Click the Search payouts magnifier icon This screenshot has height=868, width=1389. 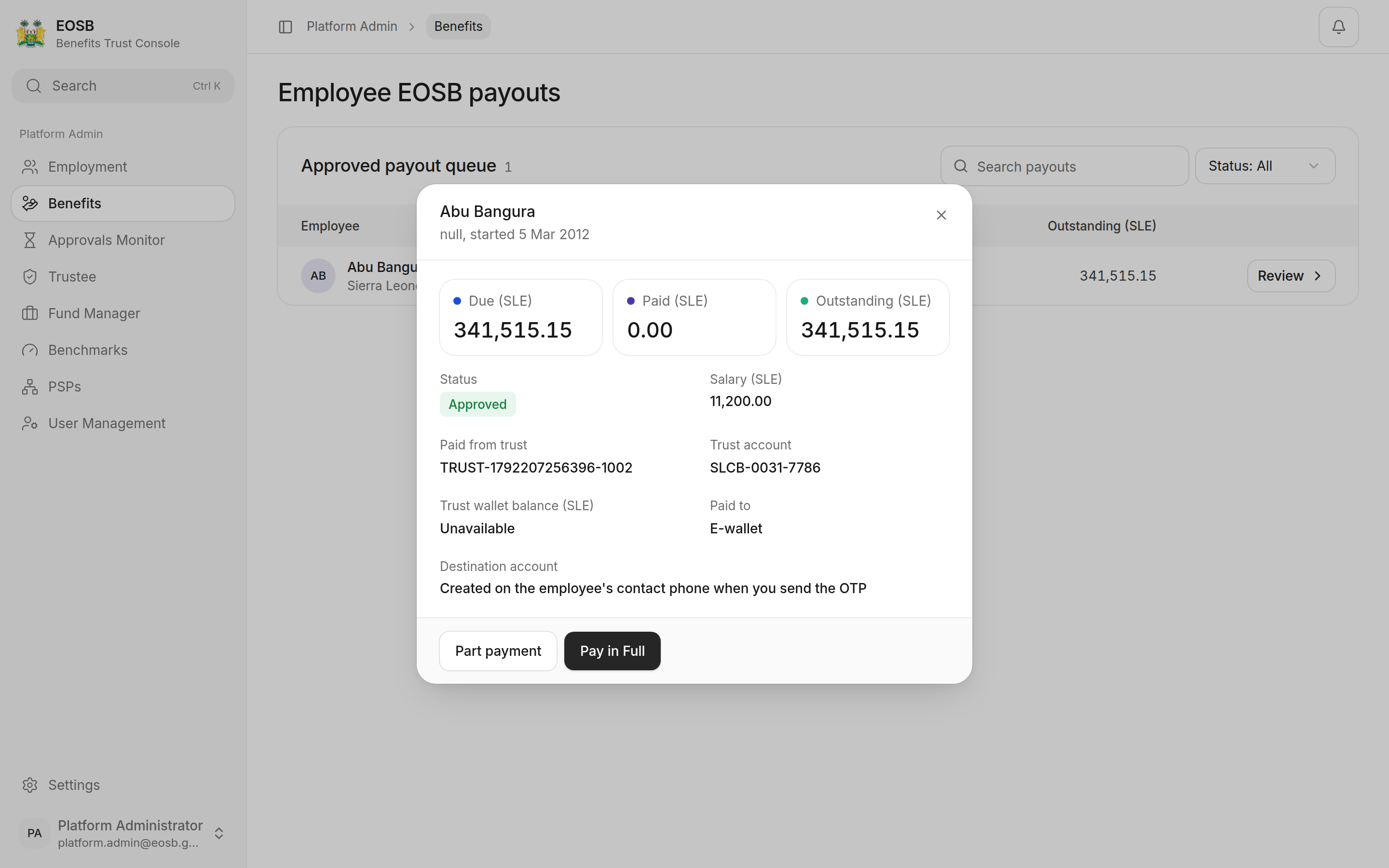click(961, 166)
